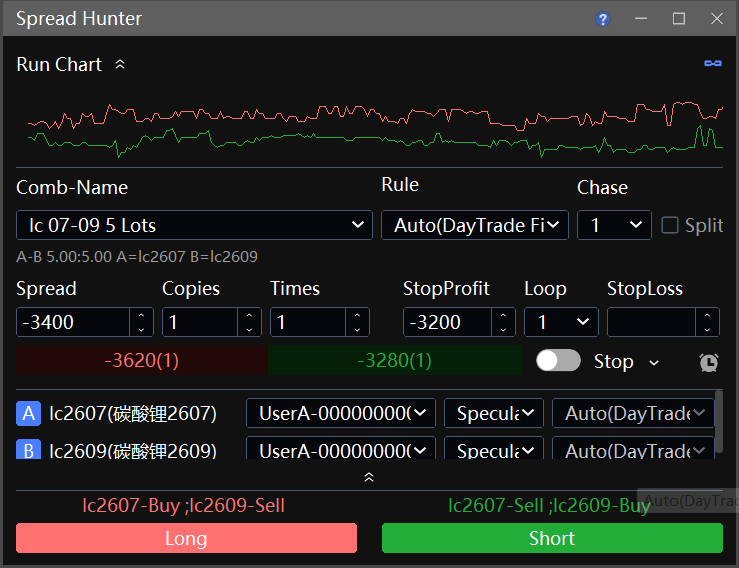Open the alarm clock timer icon

coord(709,362)
